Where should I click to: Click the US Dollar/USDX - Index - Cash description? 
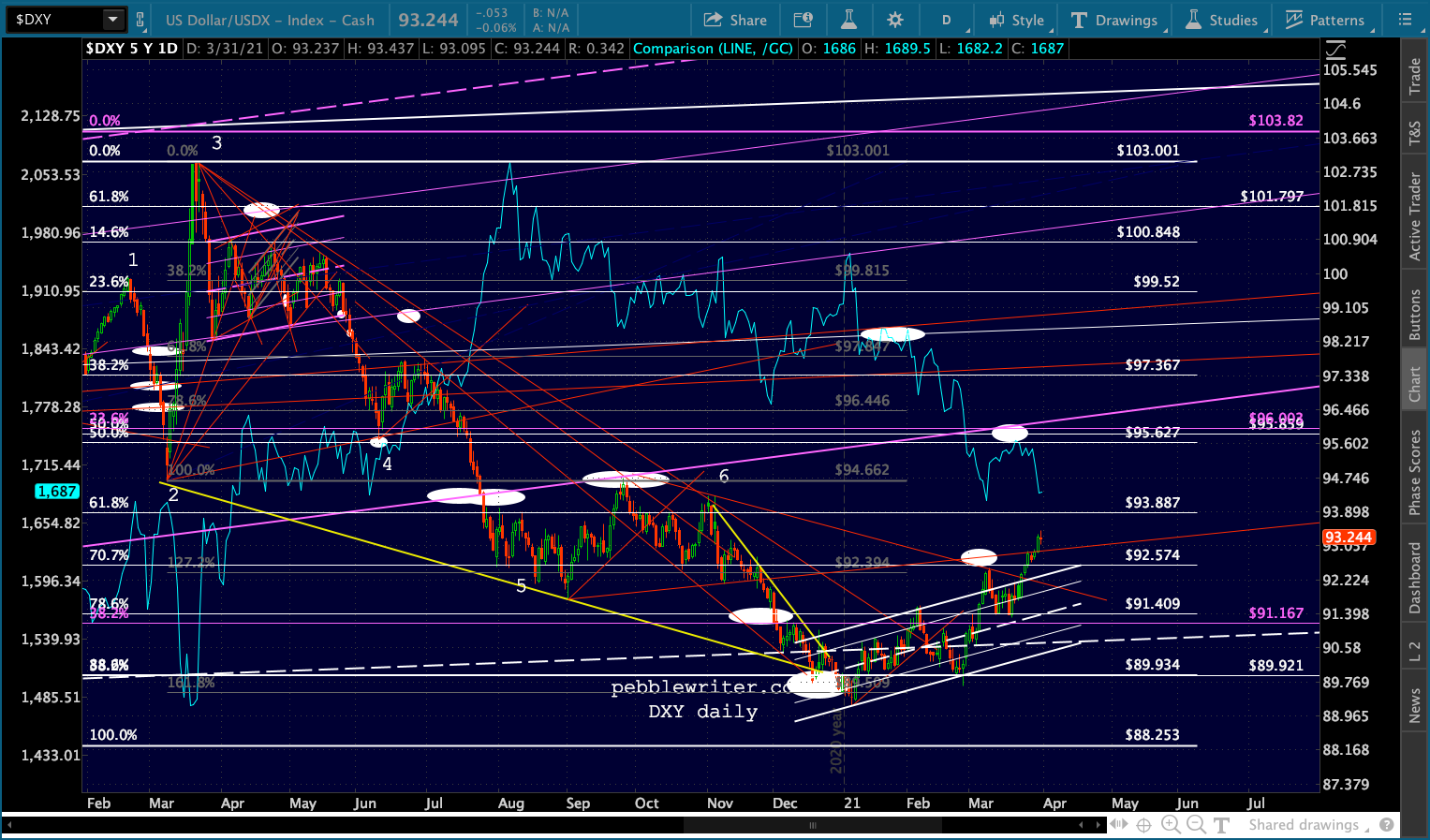[x=270, y=20]
